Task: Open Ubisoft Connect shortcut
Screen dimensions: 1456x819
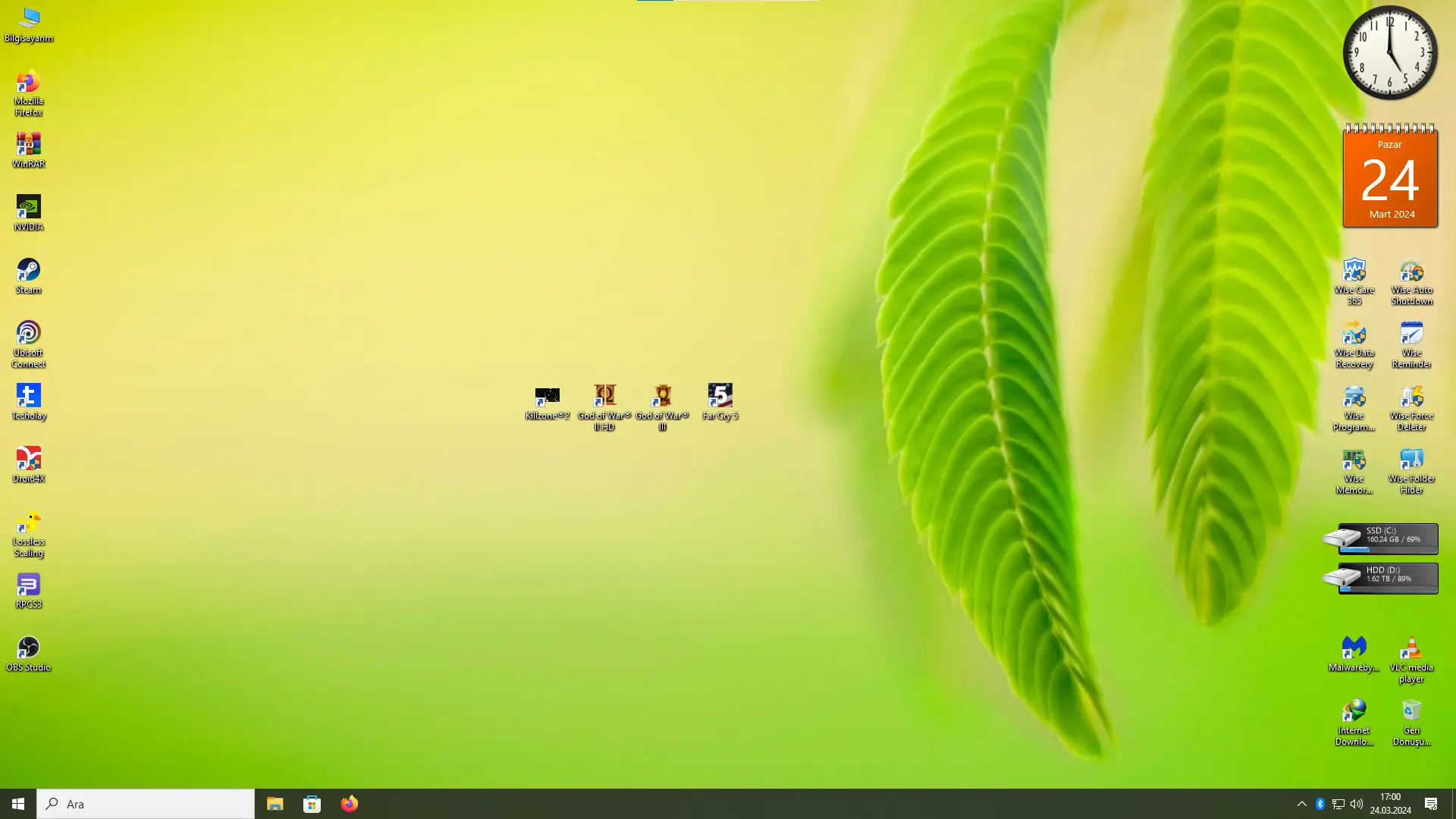Action: [x=29, y=345]
